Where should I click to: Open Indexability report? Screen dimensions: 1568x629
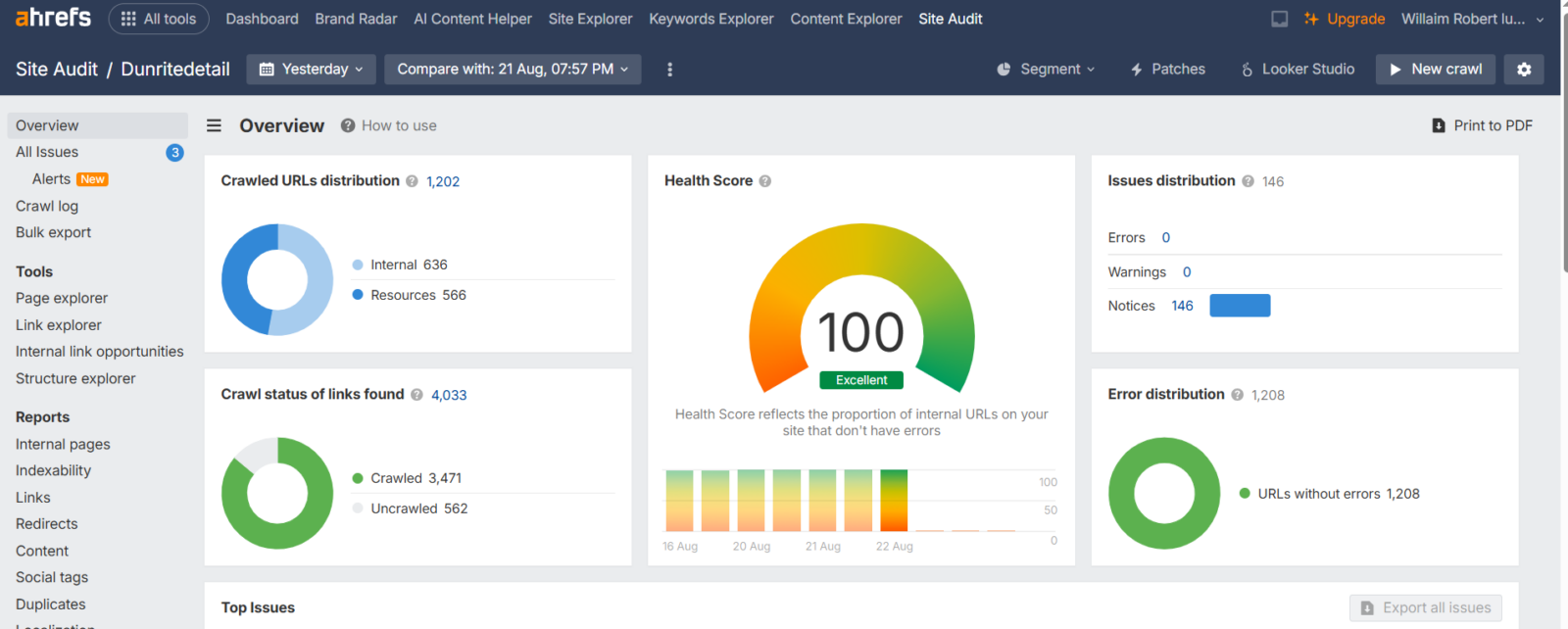click(53, 470)
